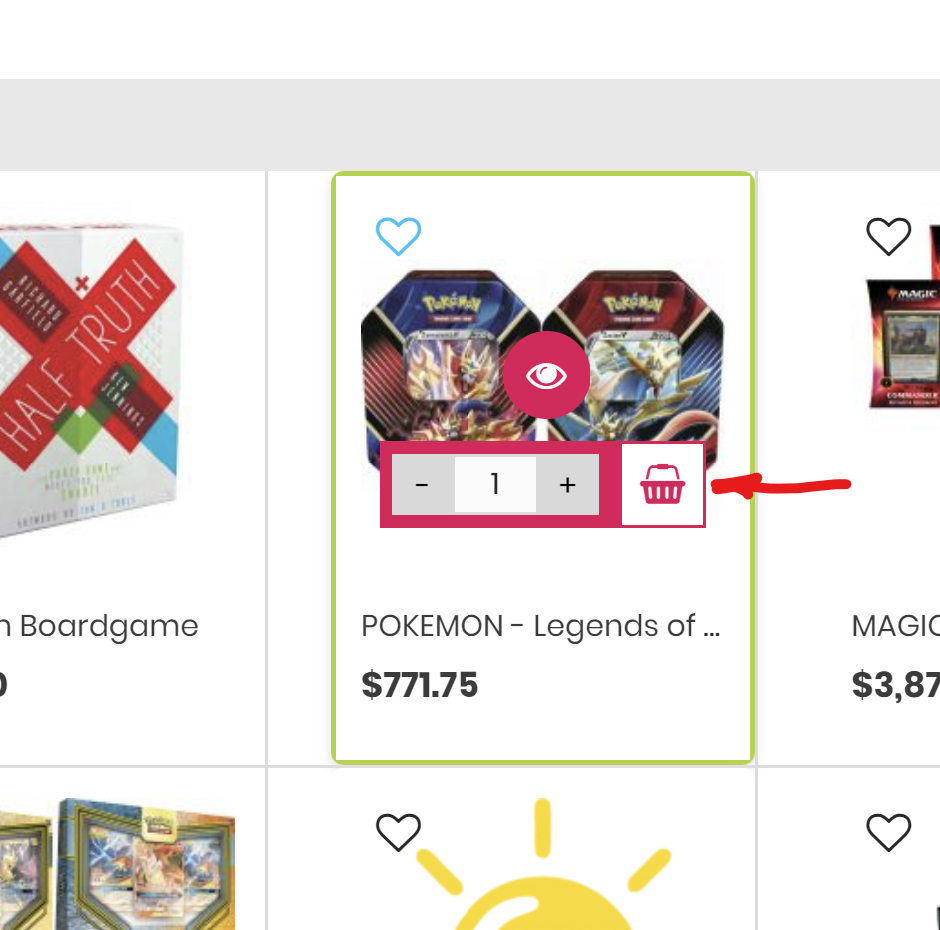Image resolution: width=940 pixels, height=930 pixels.
Task: Open the Half Truth board game image
Action: tap(91, 378)
